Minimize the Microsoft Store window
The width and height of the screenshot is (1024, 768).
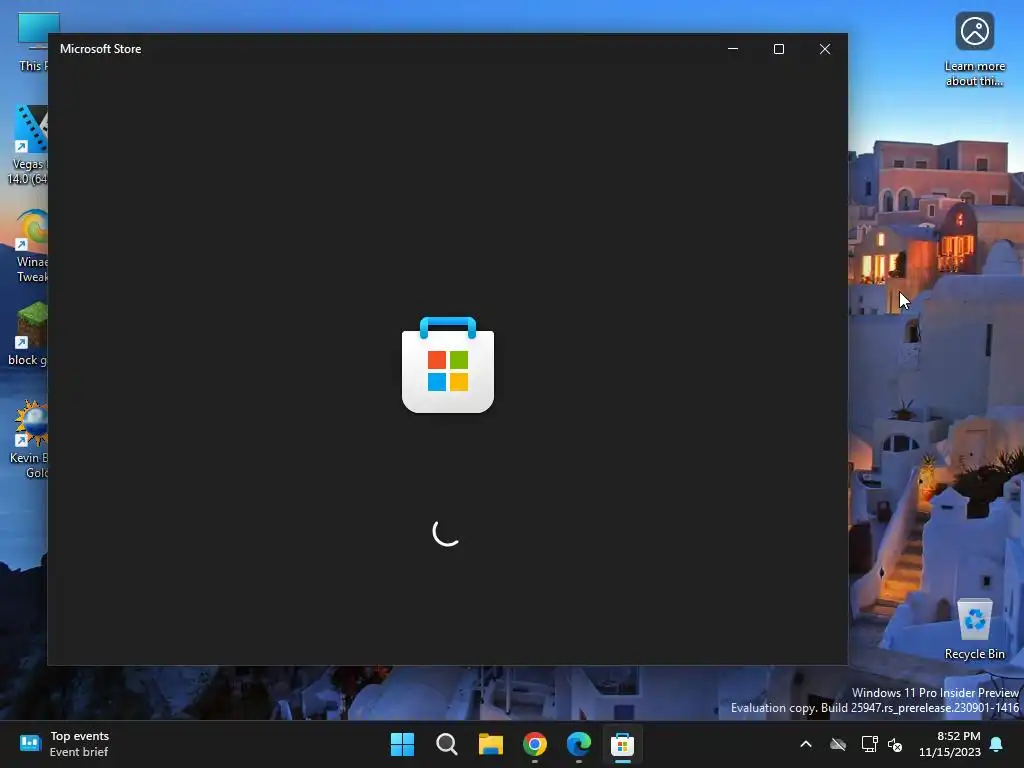[733, 49]
